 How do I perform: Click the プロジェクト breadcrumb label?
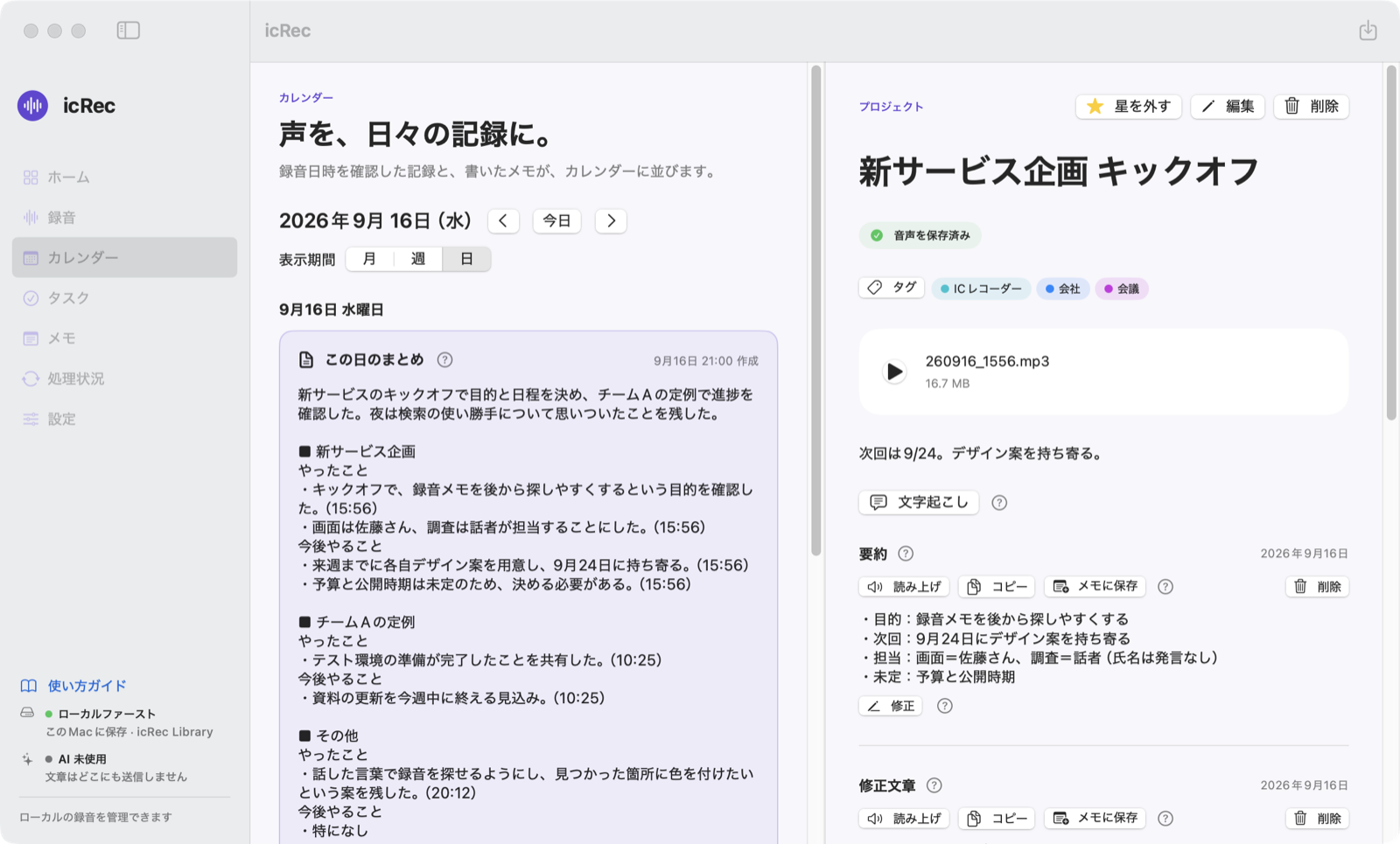point(891,107)
